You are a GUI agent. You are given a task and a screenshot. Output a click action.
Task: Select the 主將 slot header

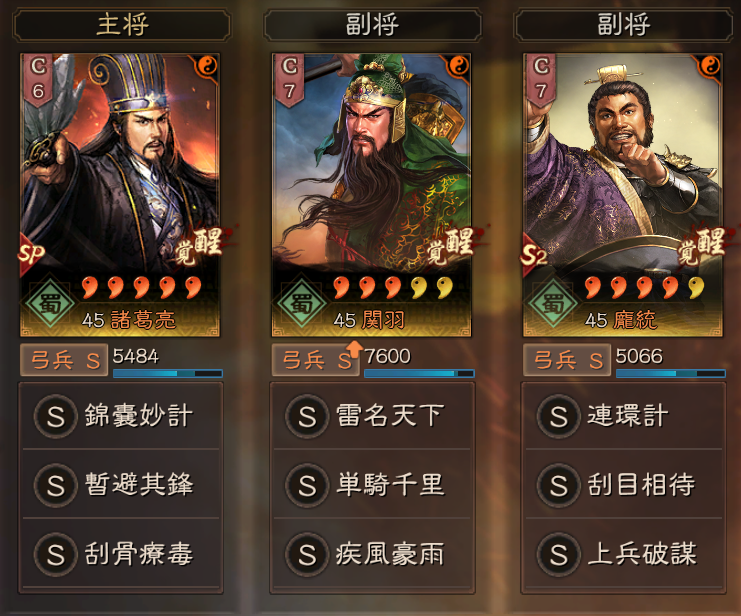(x=122, y=25)
